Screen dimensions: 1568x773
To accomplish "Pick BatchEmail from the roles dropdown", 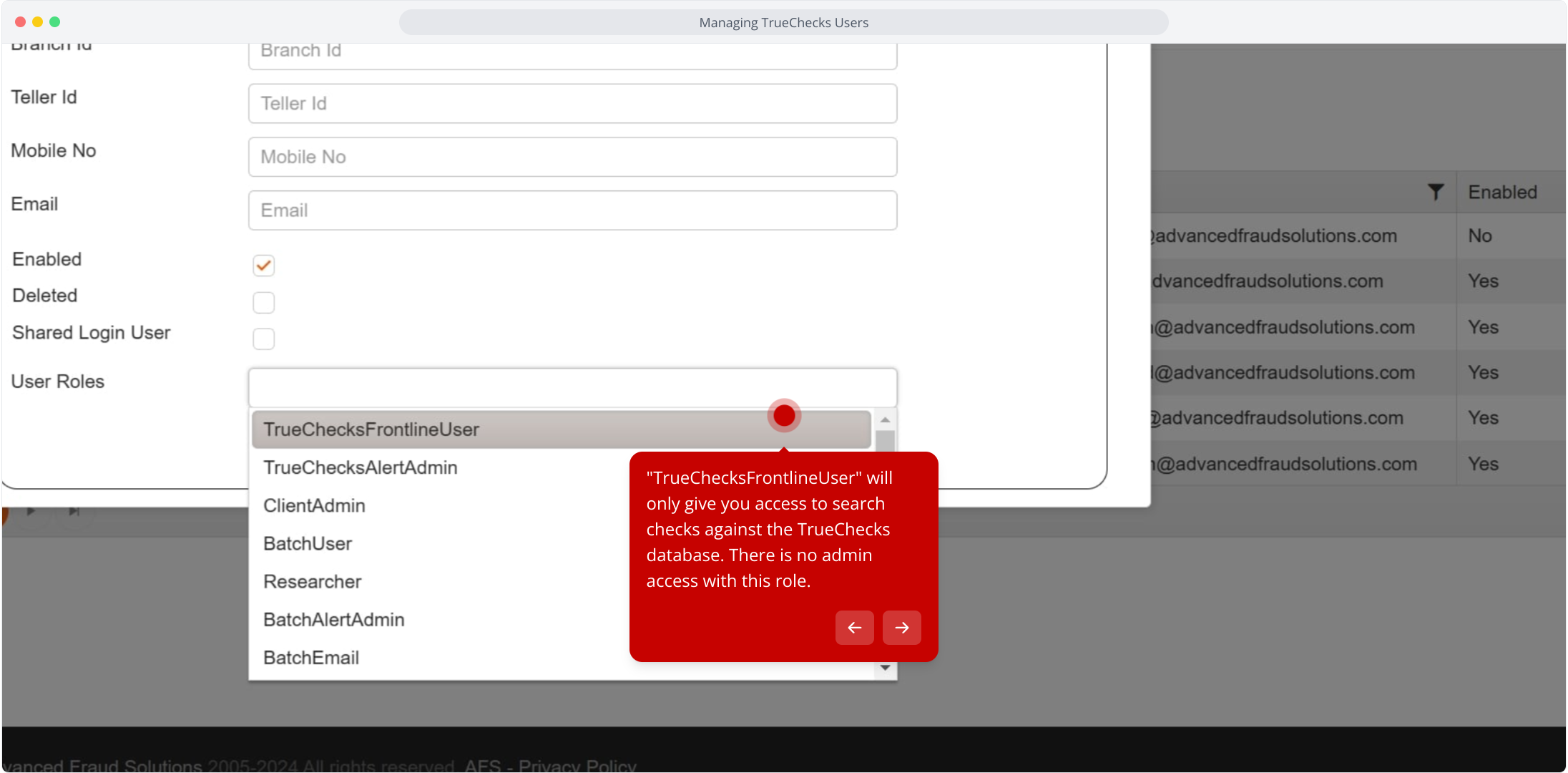I will tap(311, 657).
